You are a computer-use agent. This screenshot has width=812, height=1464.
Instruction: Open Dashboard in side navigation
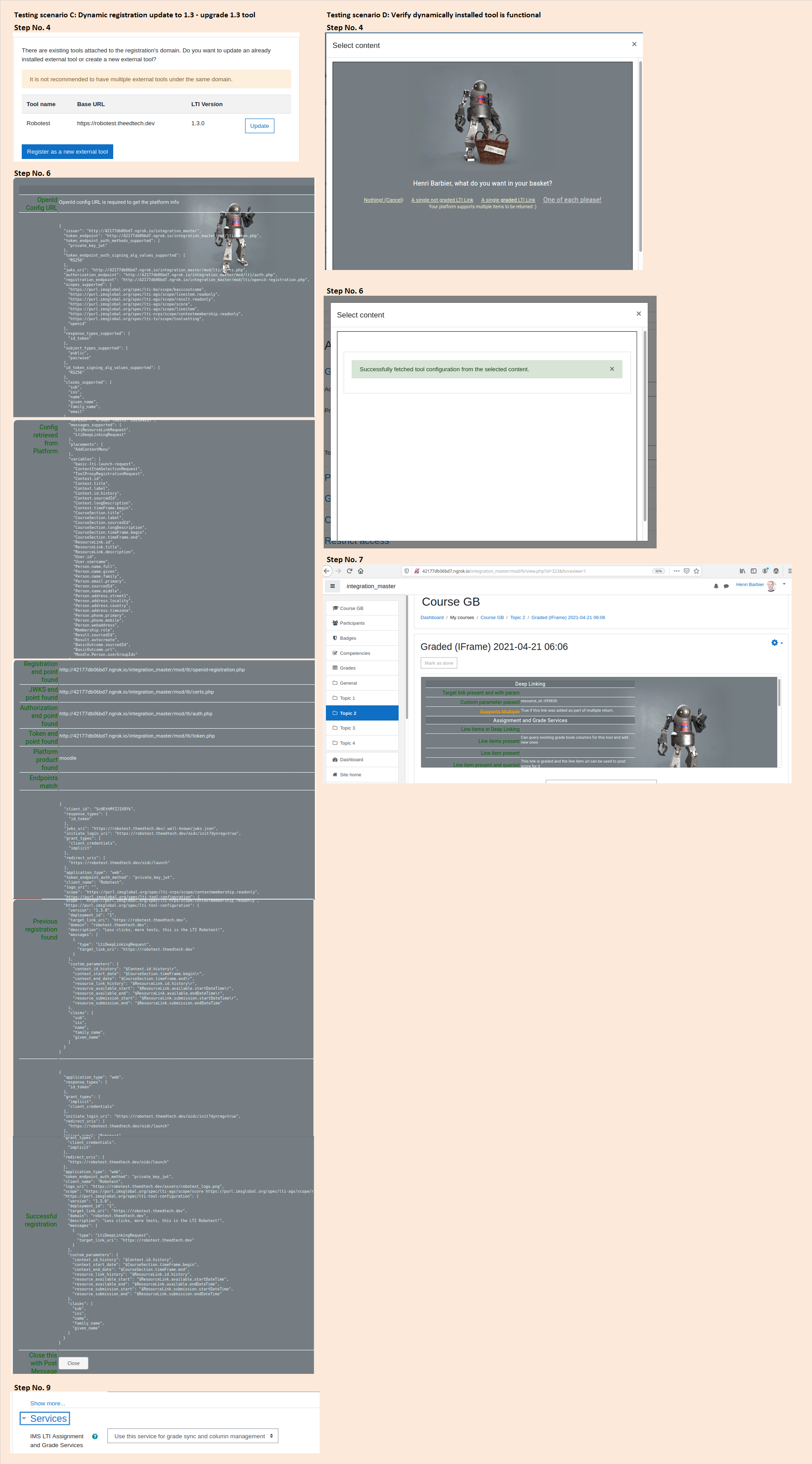[x=363, y=759]
